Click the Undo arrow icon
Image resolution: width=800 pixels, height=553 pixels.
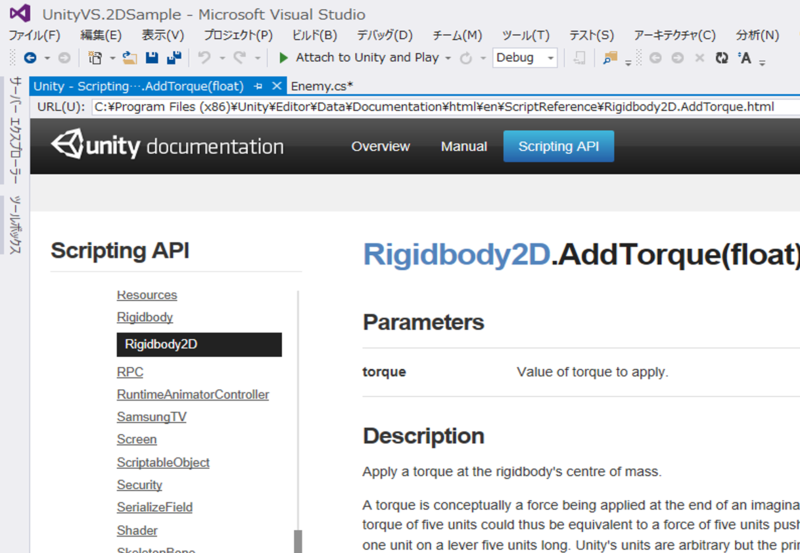pos(204,58)
